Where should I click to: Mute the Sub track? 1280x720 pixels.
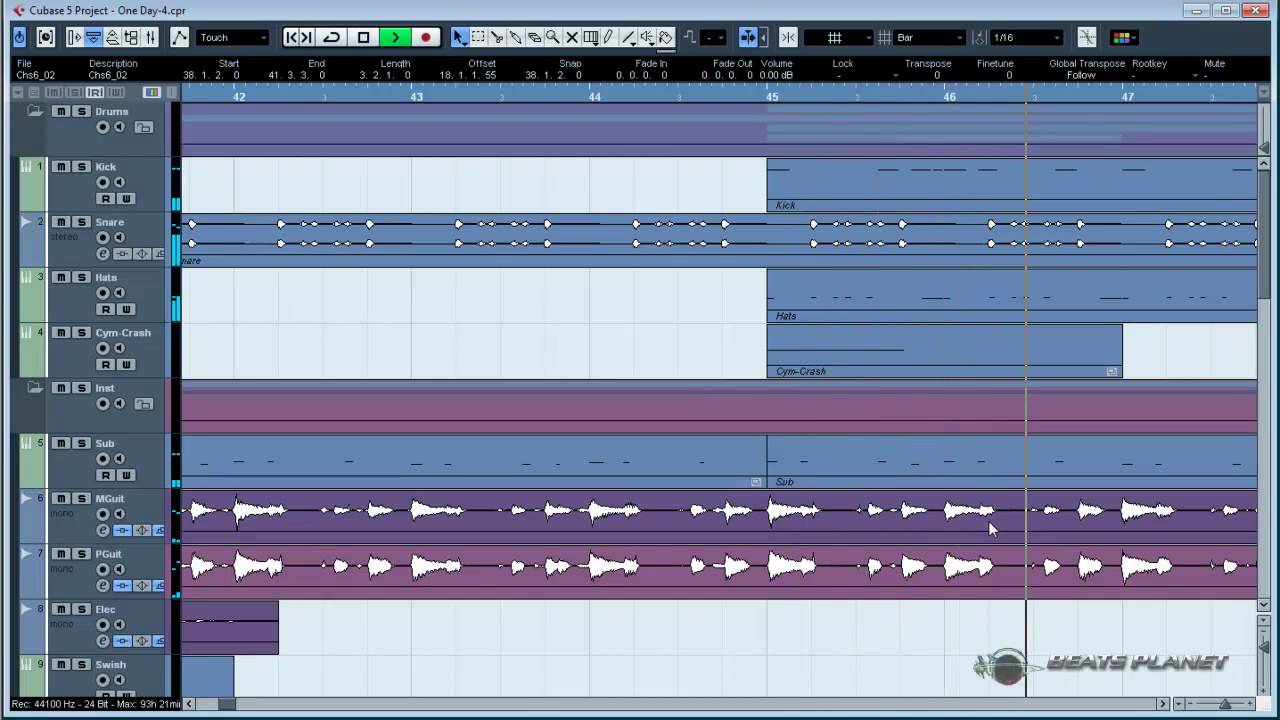61,443
